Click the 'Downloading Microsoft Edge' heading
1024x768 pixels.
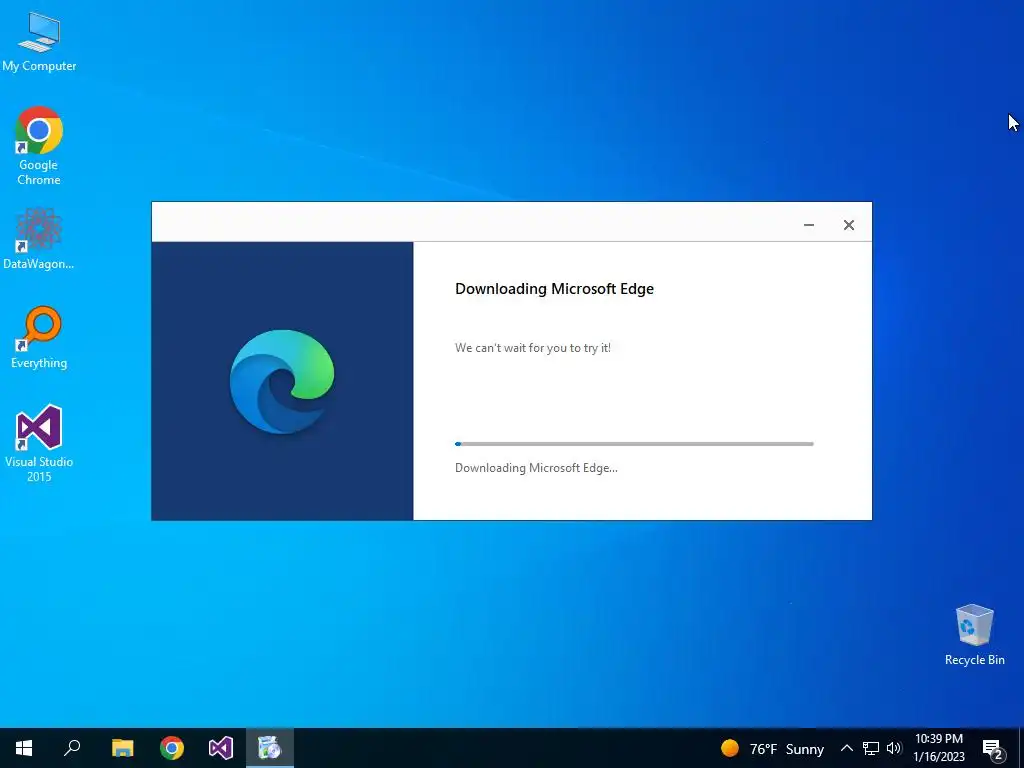click(x=554, y=289)
